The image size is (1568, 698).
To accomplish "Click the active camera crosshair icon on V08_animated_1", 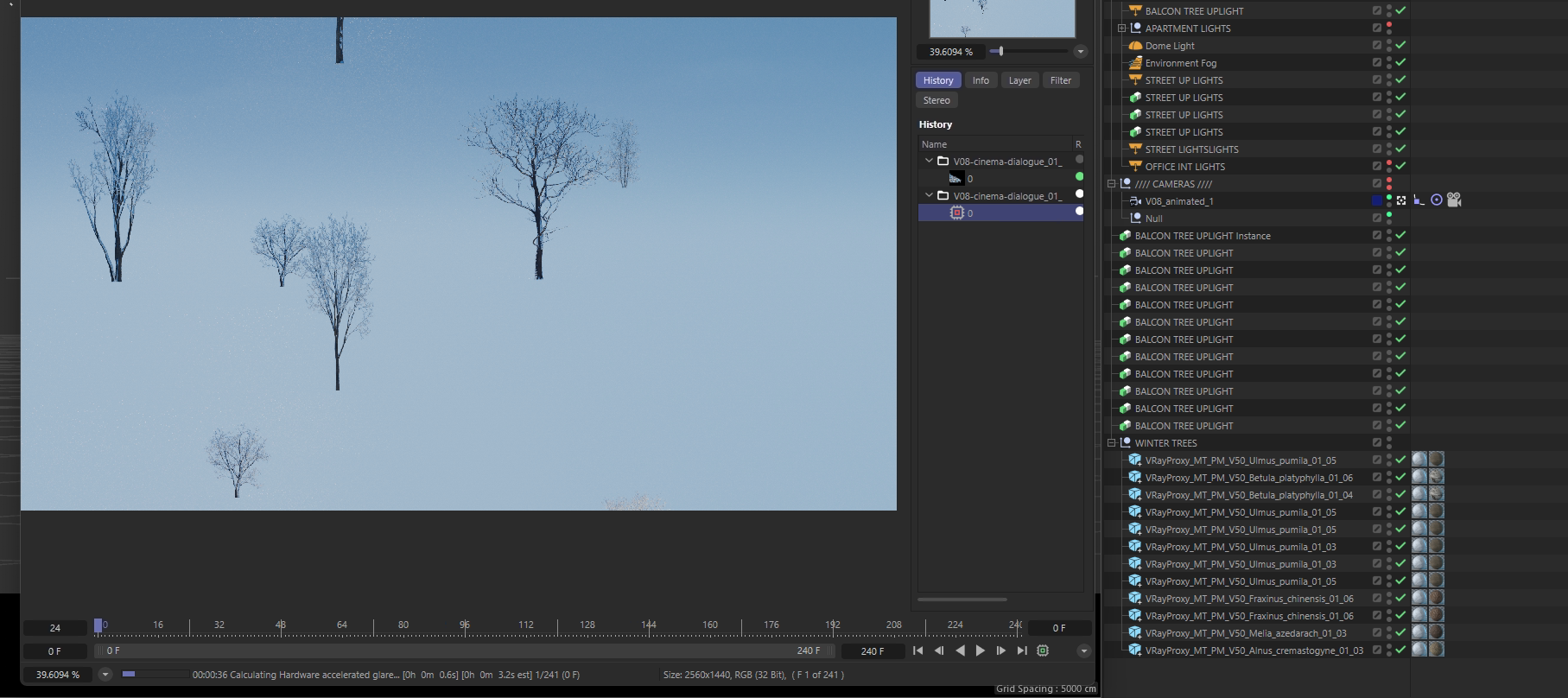I will pyautogui.click(x=1401, y=200).
